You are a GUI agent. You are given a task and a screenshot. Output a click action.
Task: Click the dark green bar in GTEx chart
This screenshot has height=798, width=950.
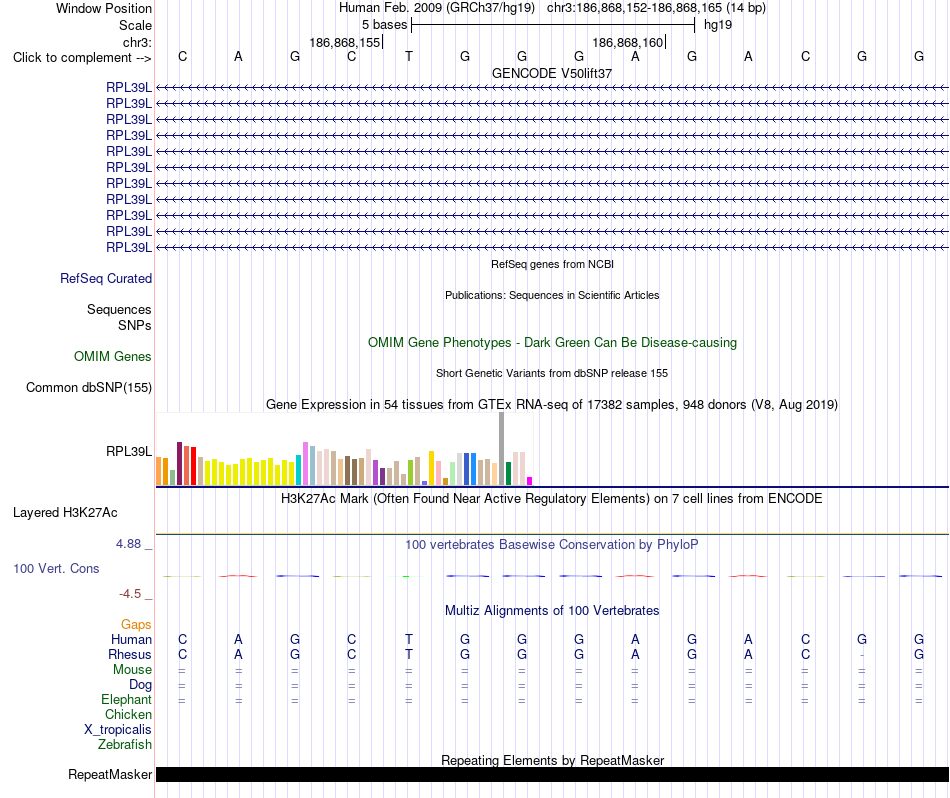[x=508, y=474]
